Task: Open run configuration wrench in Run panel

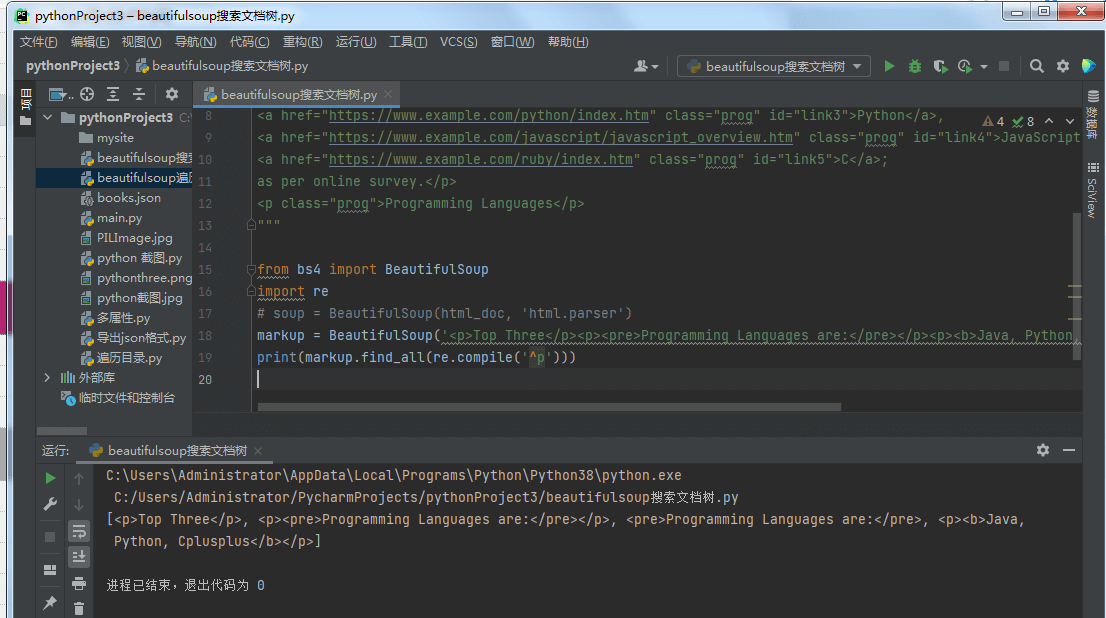Action: (50, 504)
